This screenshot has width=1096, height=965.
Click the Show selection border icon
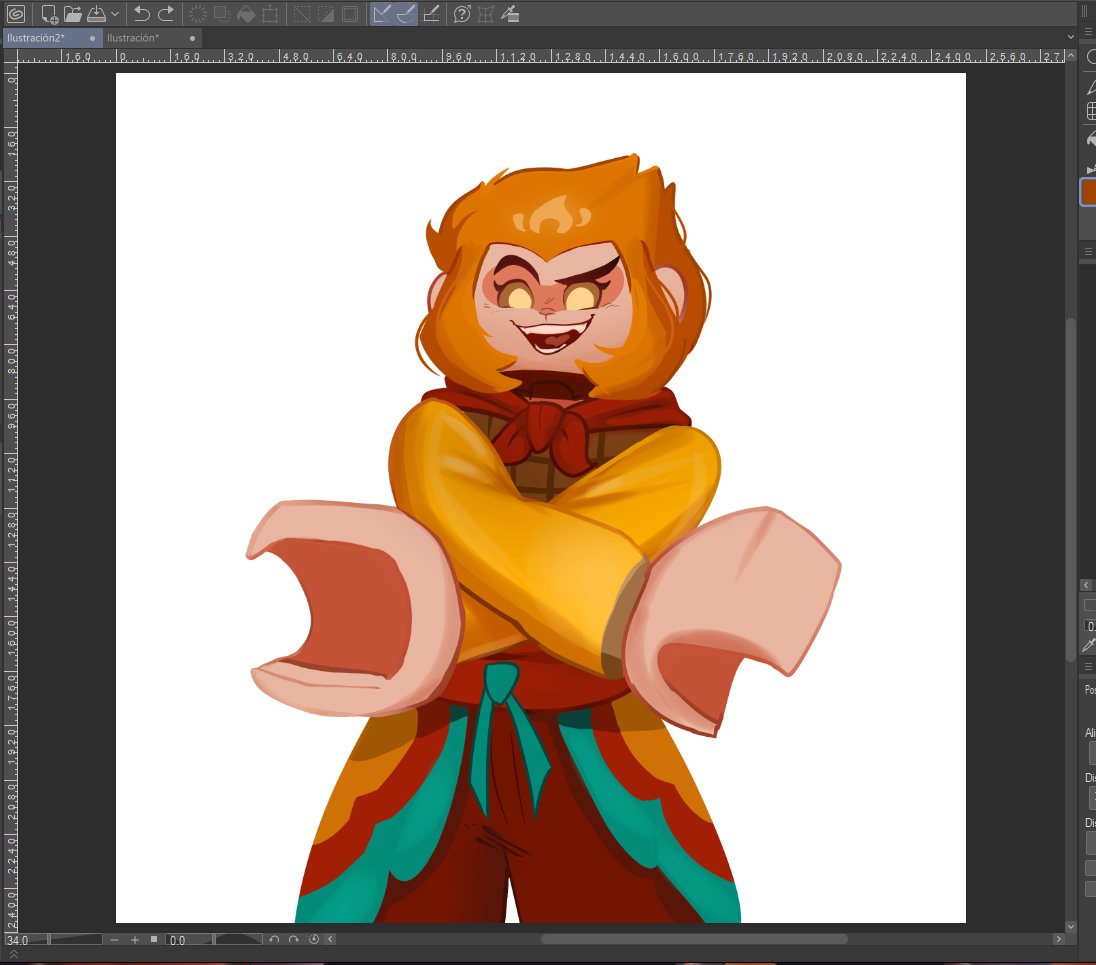coord(350,13)
